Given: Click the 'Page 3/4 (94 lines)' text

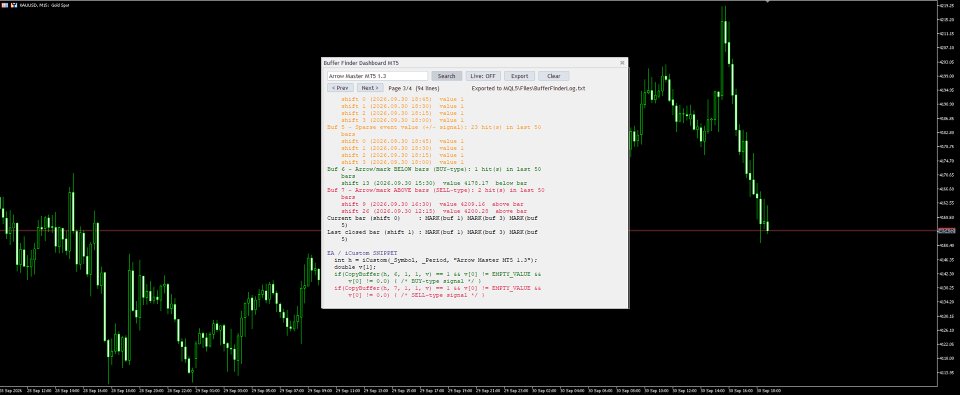Looking at the screenshot, I should pos(414,88).
